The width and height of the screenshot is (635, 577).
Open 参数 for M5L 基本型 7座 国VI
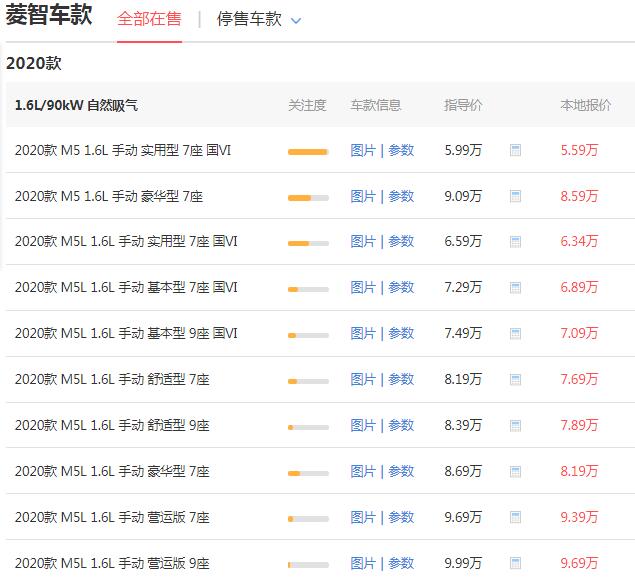(x=401, y=287)
